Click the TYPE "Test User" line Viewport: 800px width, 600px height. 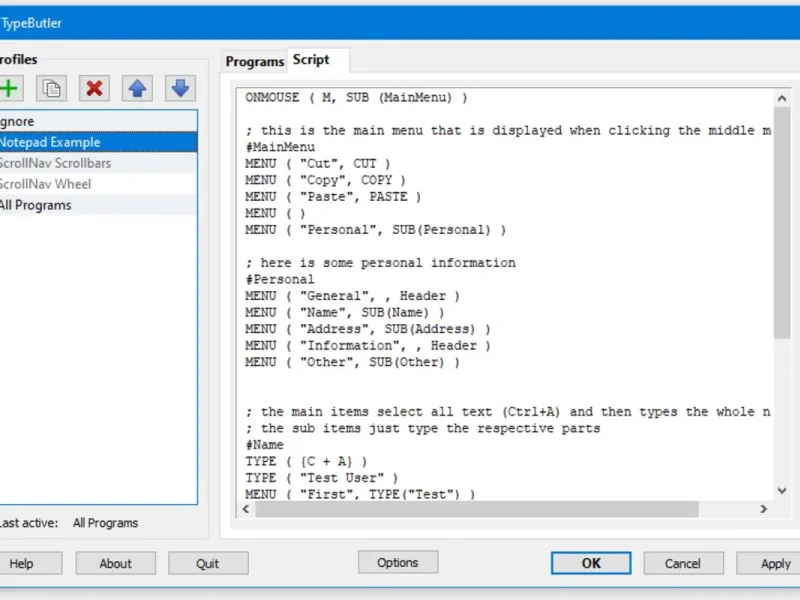(x=321, y=478)
